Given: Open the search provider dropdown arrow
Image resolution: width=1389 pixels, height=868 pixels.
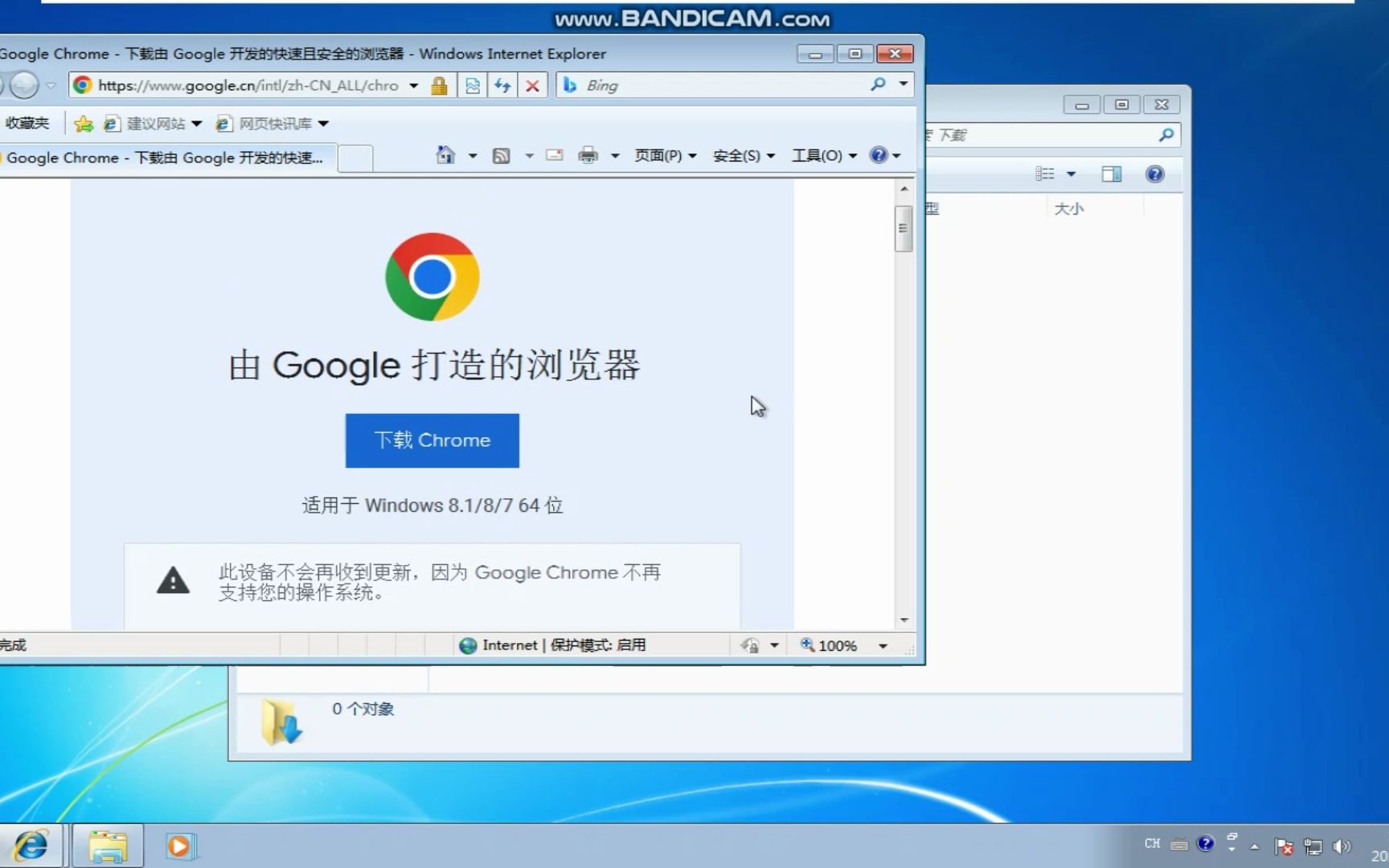Looking at the screenshot, I should 903,84.
